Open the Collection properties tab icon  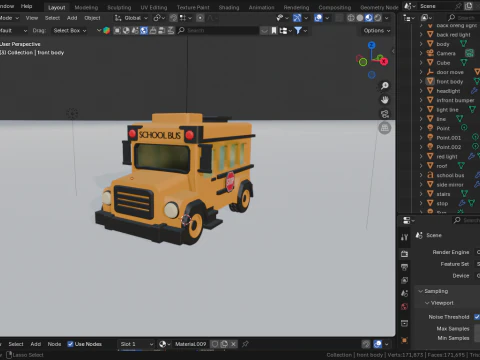404,323
